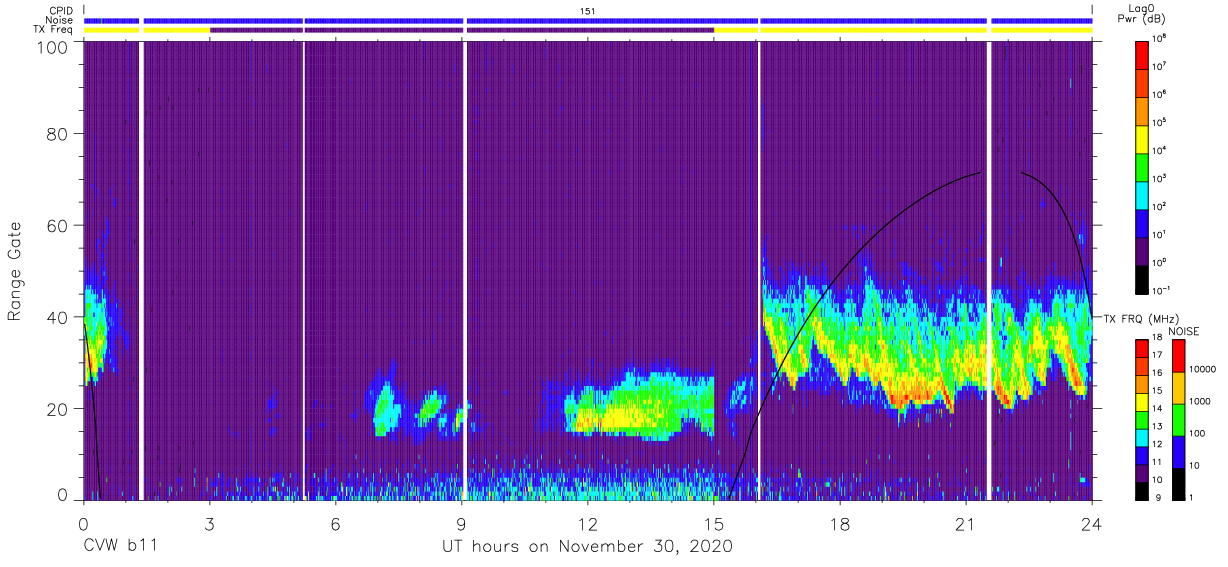Click the 'Range Gate' y-axis label
Image resolution: width=1228 pixels, height=567 pixels.
(15, 270)
